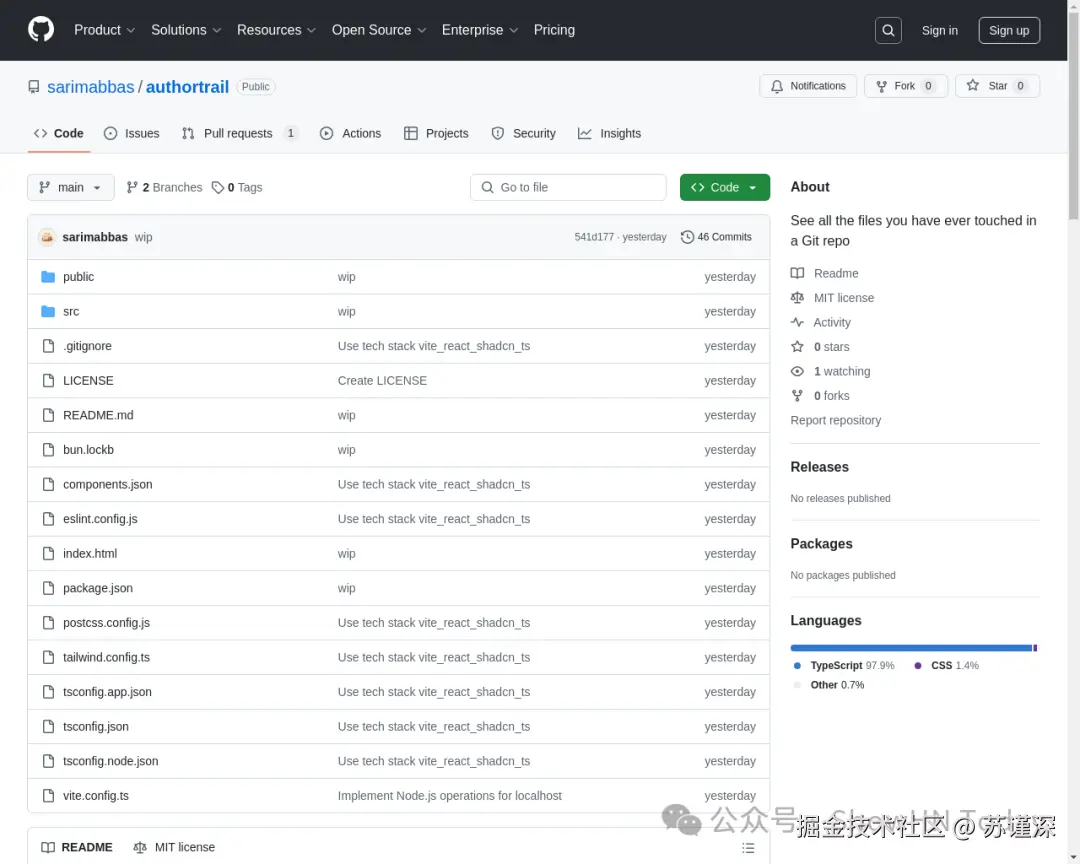Open the MIT license tab below file list

(174, 847)
